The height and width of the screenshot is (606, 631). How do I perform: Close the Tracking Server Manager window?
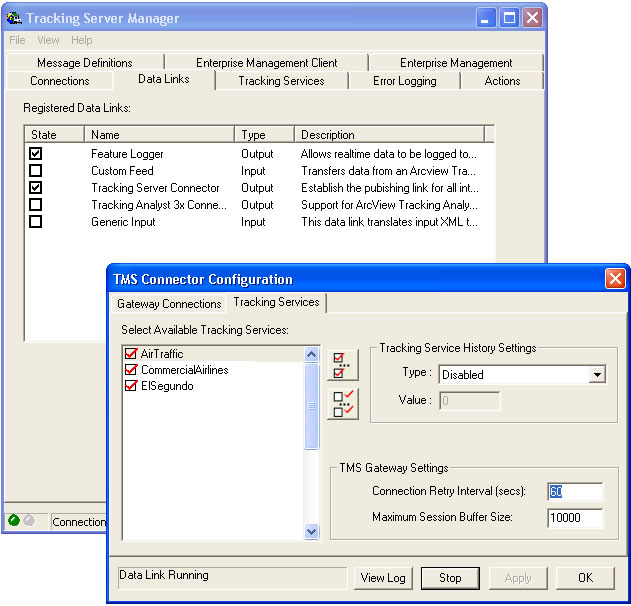click(x=532, y=18)
